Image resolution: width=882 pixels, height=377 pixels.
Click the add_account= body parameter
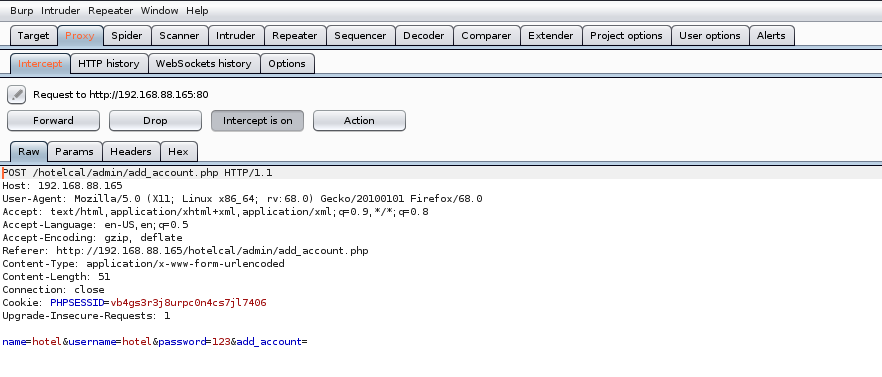pos(272,342)
